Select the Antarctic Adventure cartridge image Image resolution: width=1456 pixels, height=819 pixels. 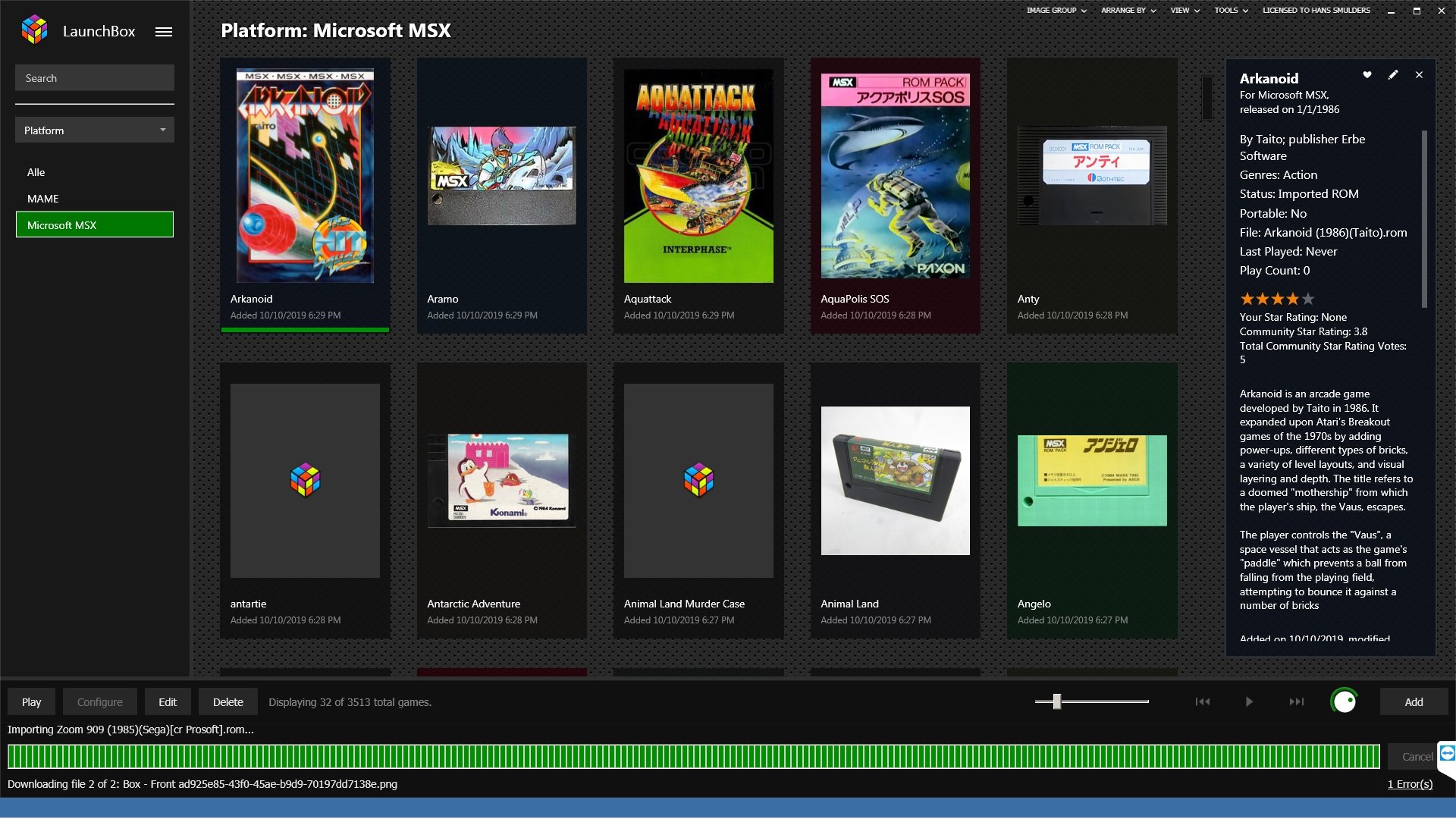501,481
